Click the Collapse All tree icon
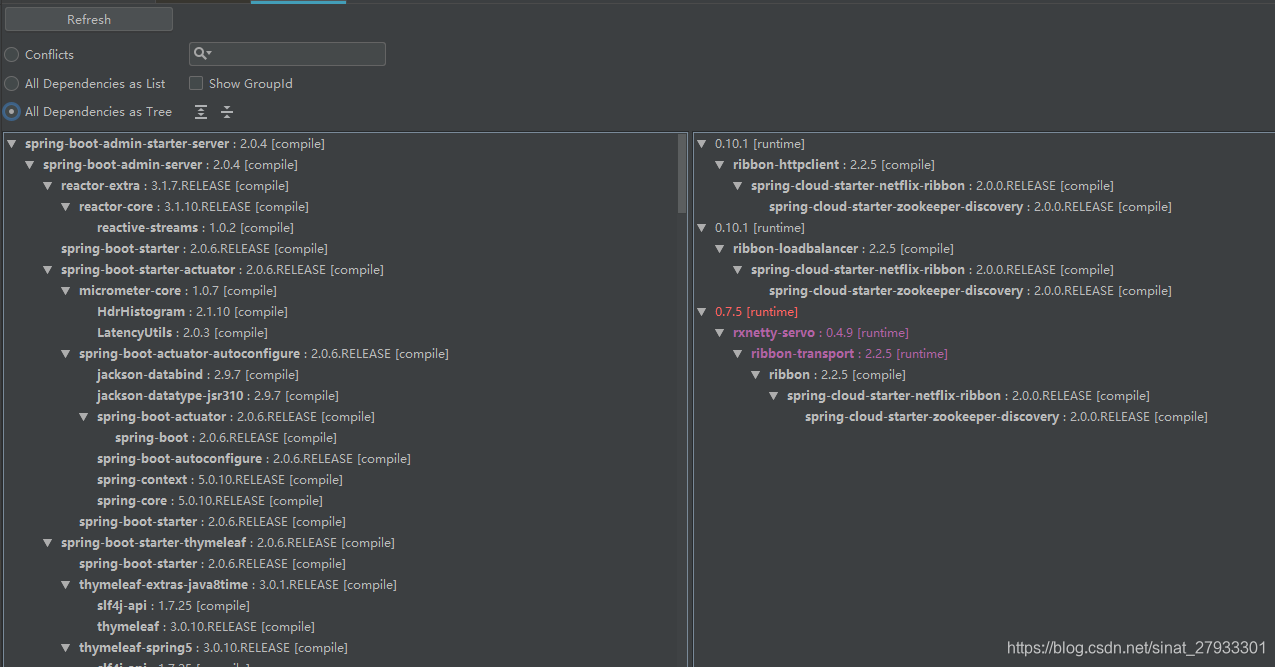Image resolution: width=1275 pixels, height=667 pixels. click(227, 112)
